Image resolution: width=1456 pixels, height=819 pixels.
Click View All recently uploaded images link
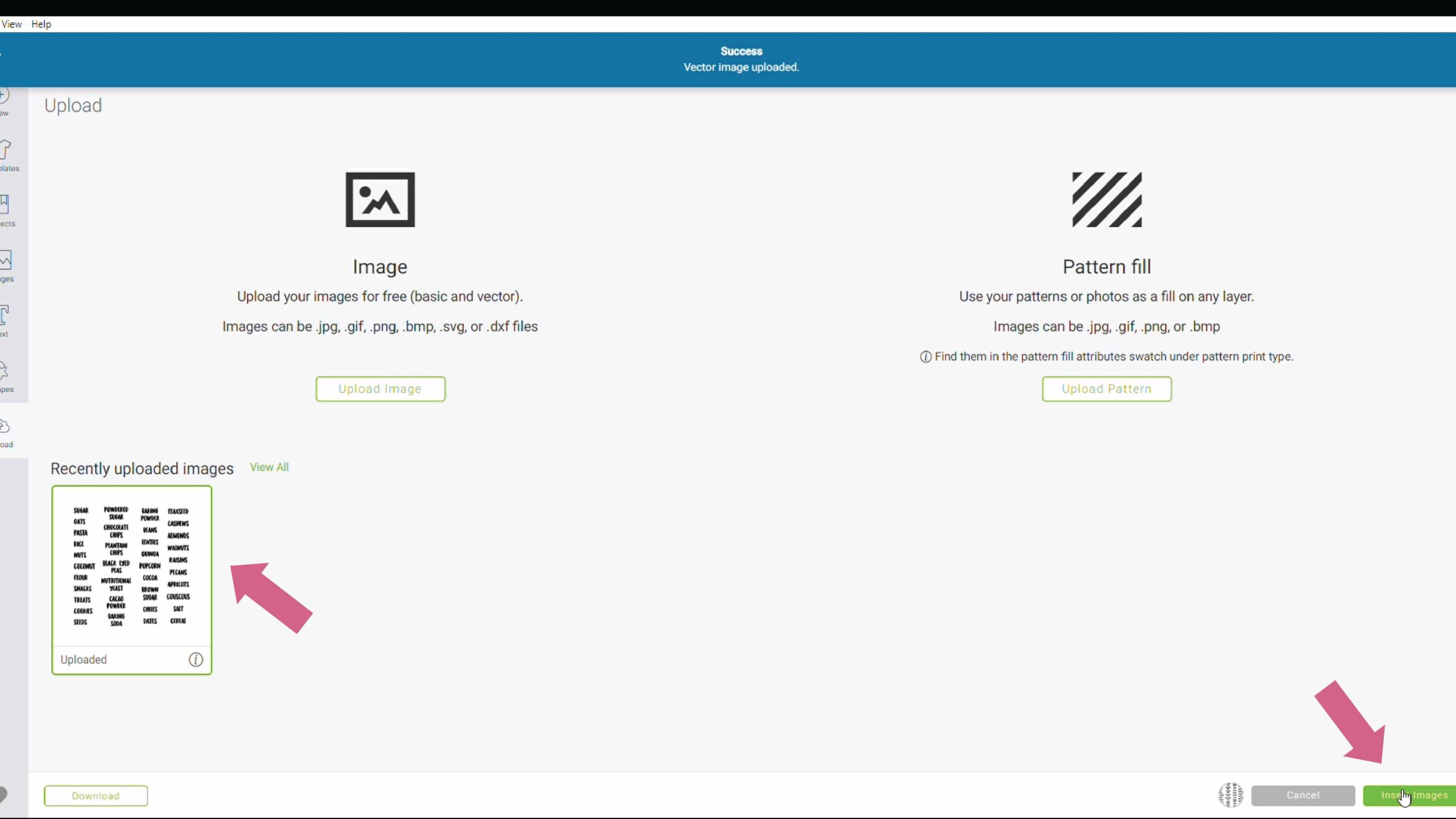coord(270,467)
